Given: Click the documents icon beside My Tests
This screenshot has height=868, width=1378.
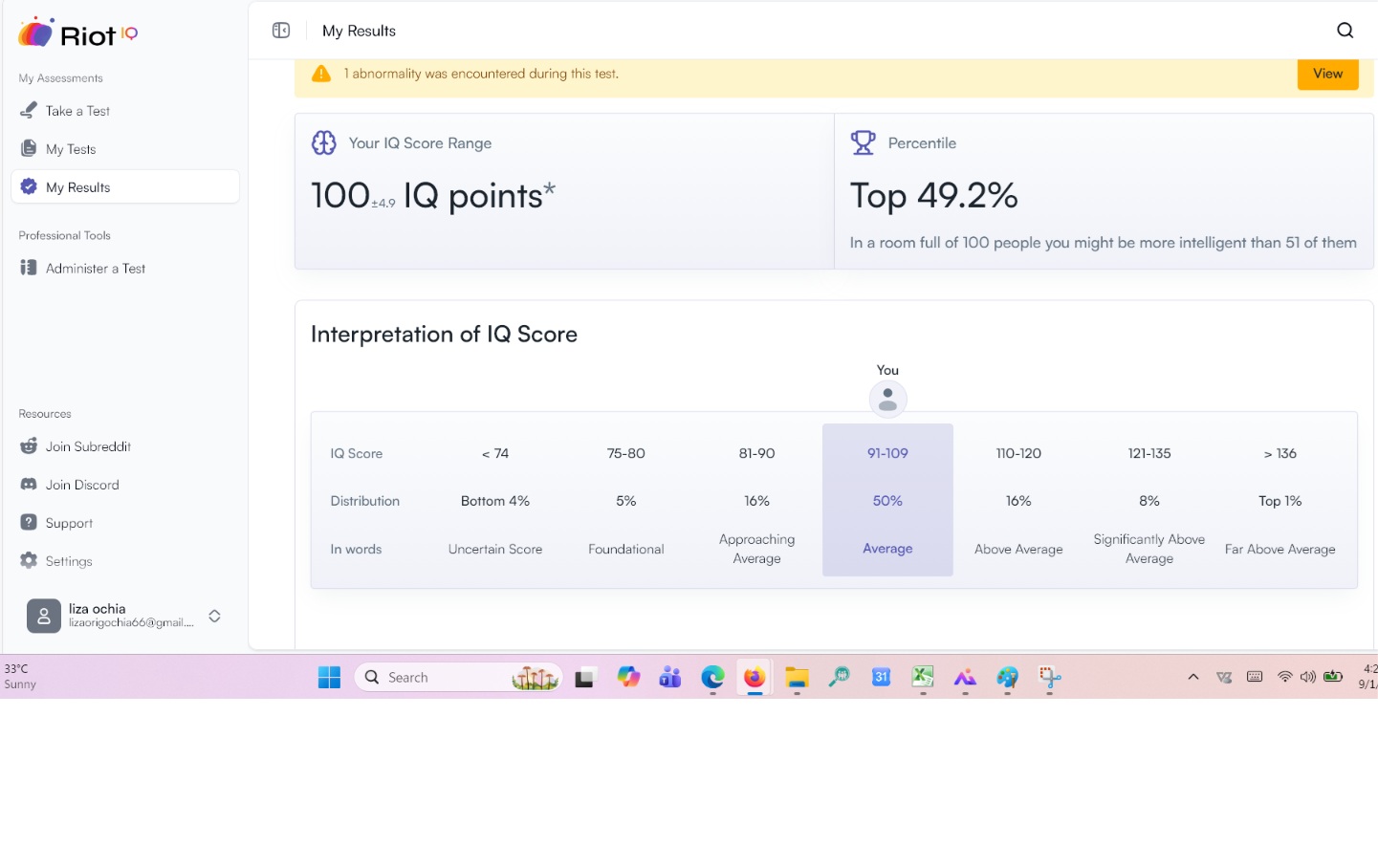Looking at the screenshot, I should (x=29, y=148).
